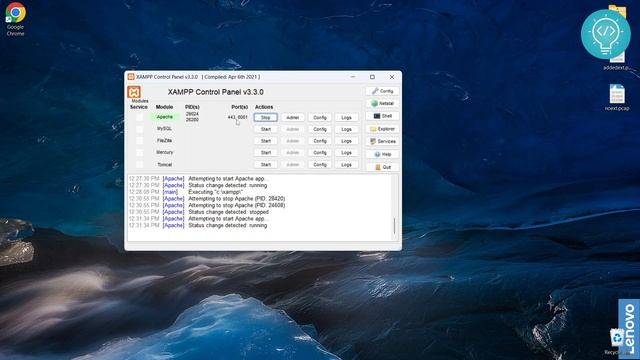
Task: Open Apache Config options
Action: point(320,118)
